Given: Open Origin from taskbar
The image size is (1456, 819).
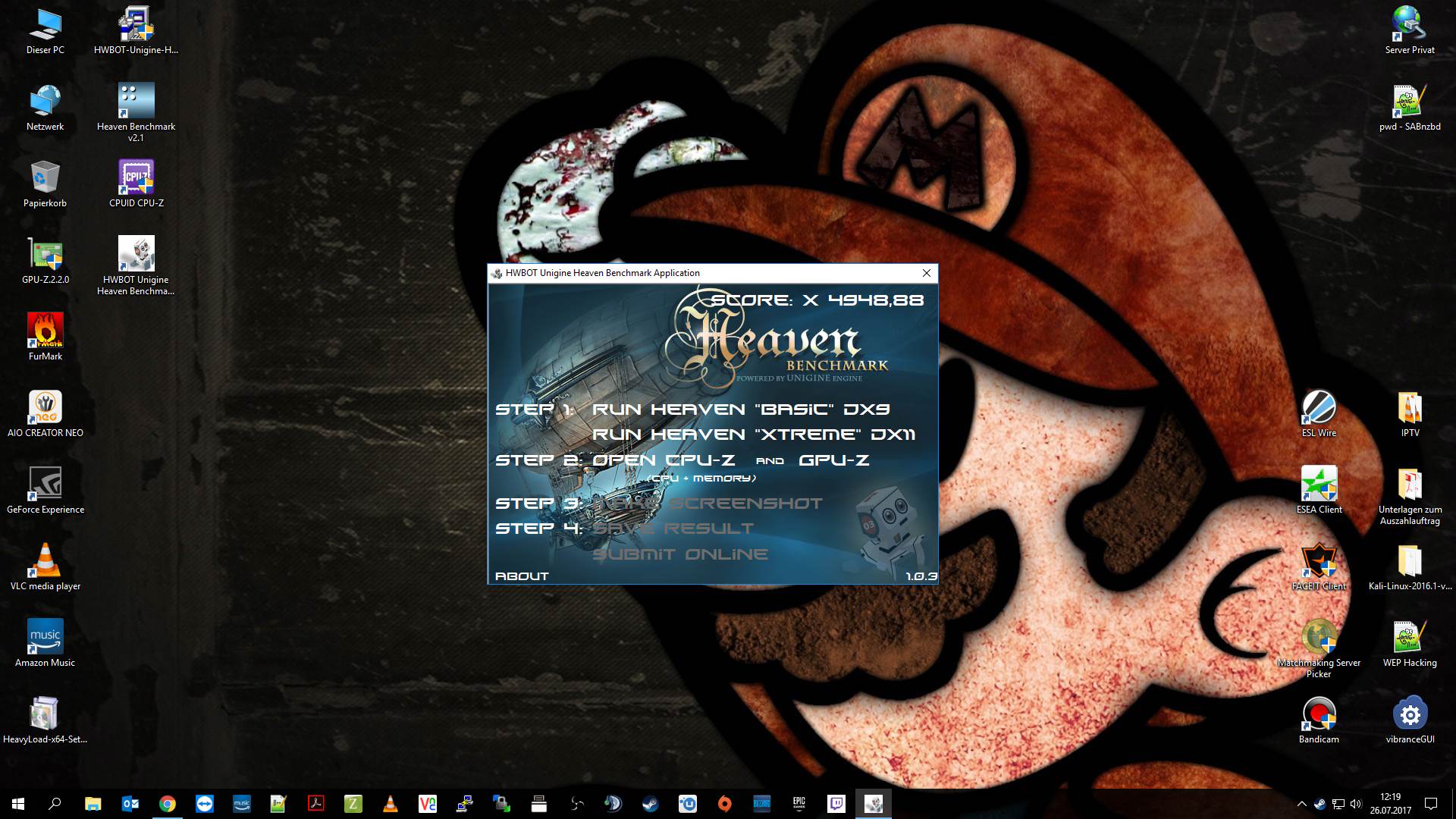Looking at the screenshot, I should [x=724, y=804].
